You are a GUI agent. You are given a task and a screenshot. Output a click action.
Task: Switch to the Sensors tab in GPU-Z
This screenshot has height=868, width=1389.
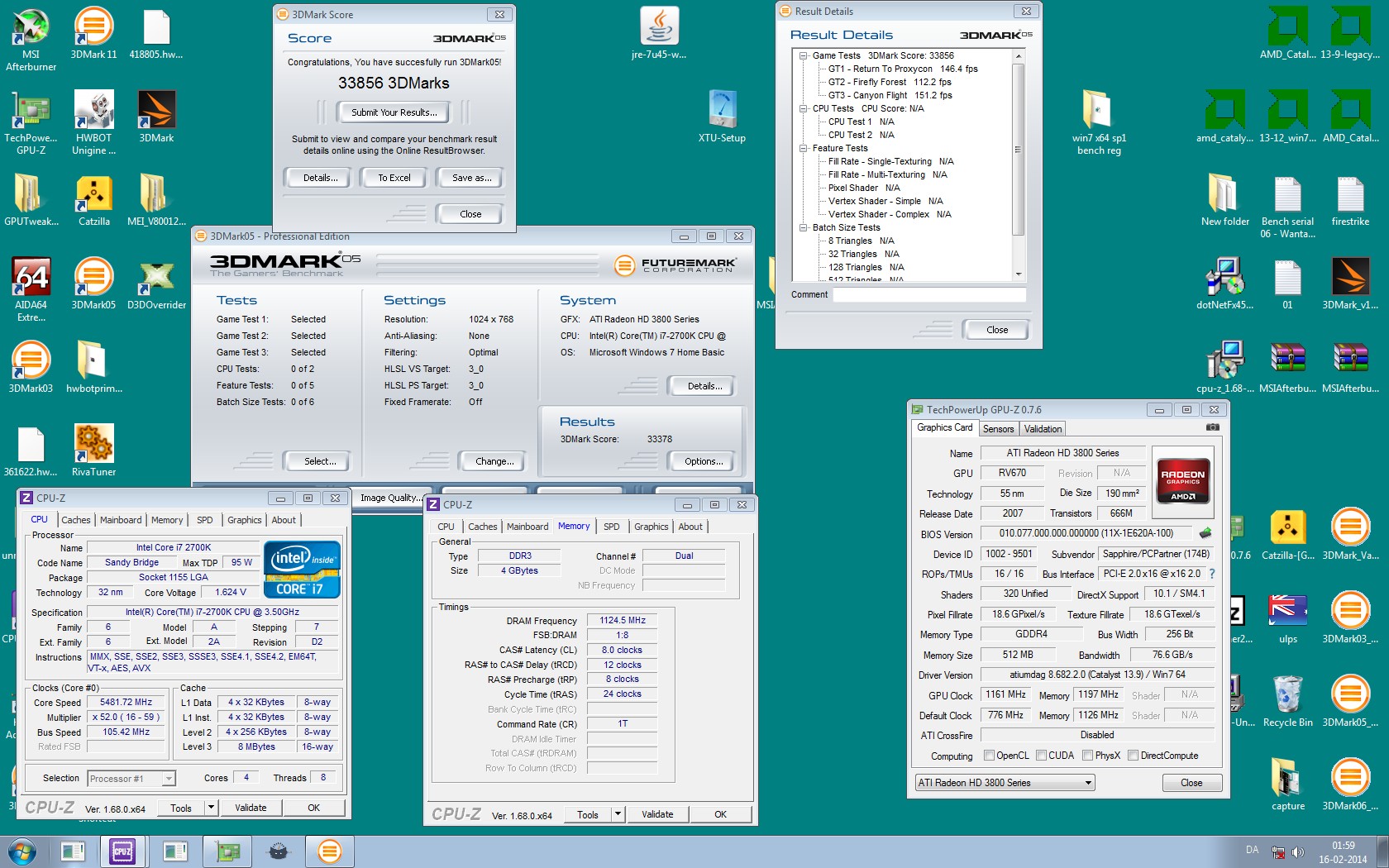click(x=998, y=429)
